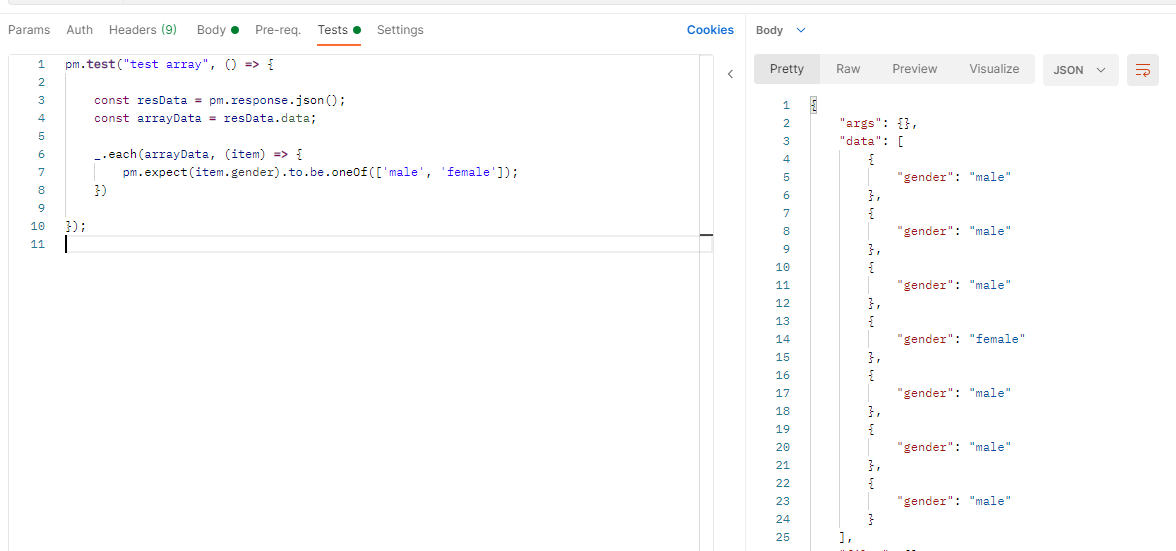Click the "gender": "male" on response line 5
Image resolution: width=1176 pixels, height=551 pixels.
coord(955,177)
